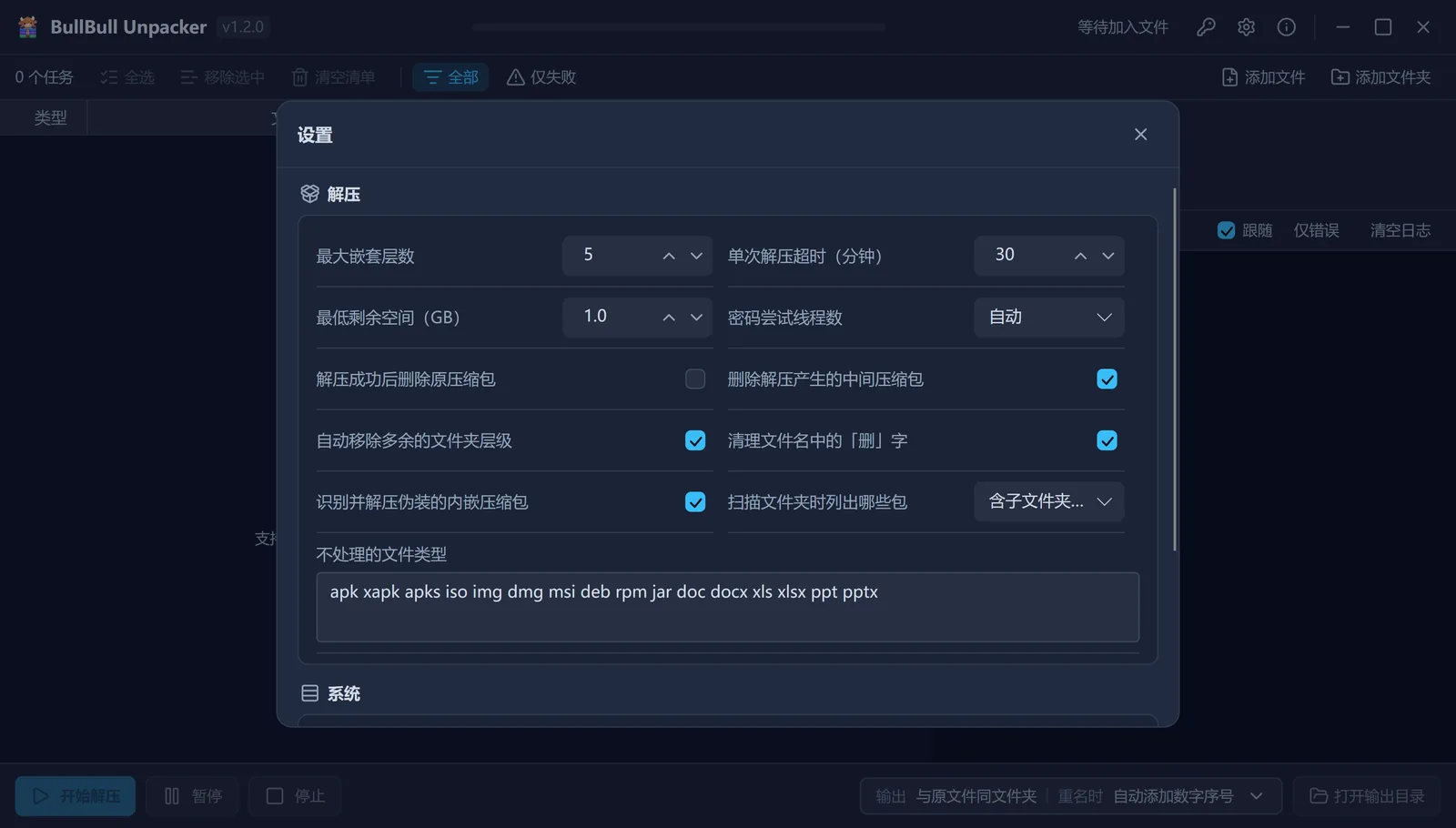Open the 密码尝试线程数 自动 dropdown

pos(1049,318)
